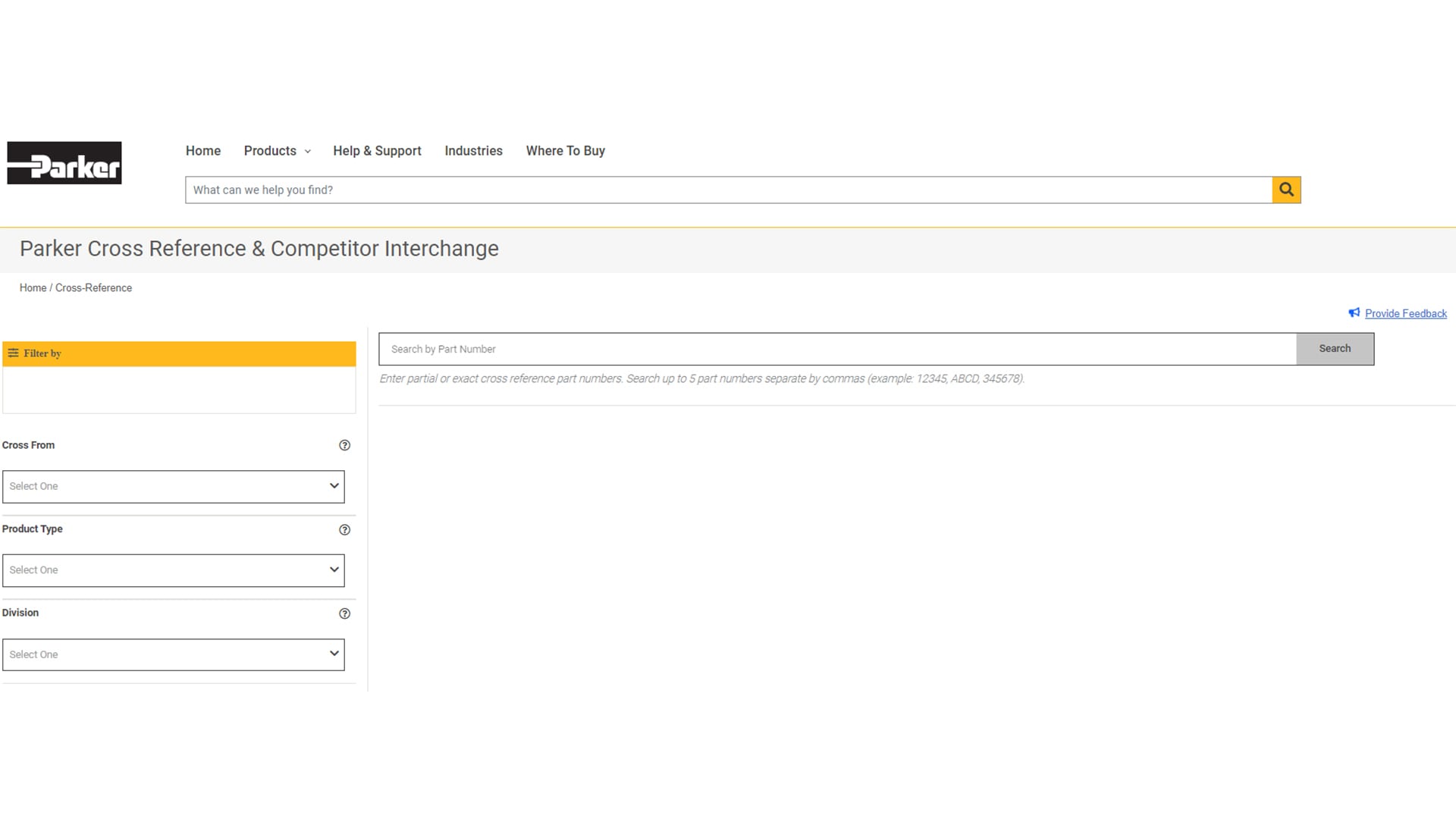Image resolution: width=1456 pixels, height=819 pixels.
Task: Click the 'What can we help you find' box
Action: 728,190
